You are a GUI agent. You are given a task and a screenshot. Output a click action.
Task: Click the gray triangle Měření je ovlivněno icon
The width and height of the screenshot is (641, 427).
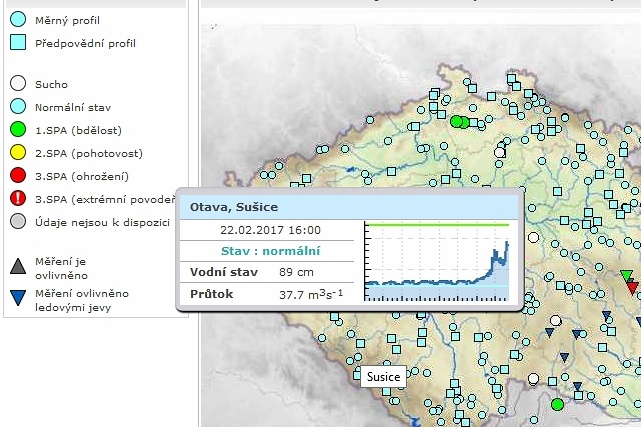pos(18,266)
